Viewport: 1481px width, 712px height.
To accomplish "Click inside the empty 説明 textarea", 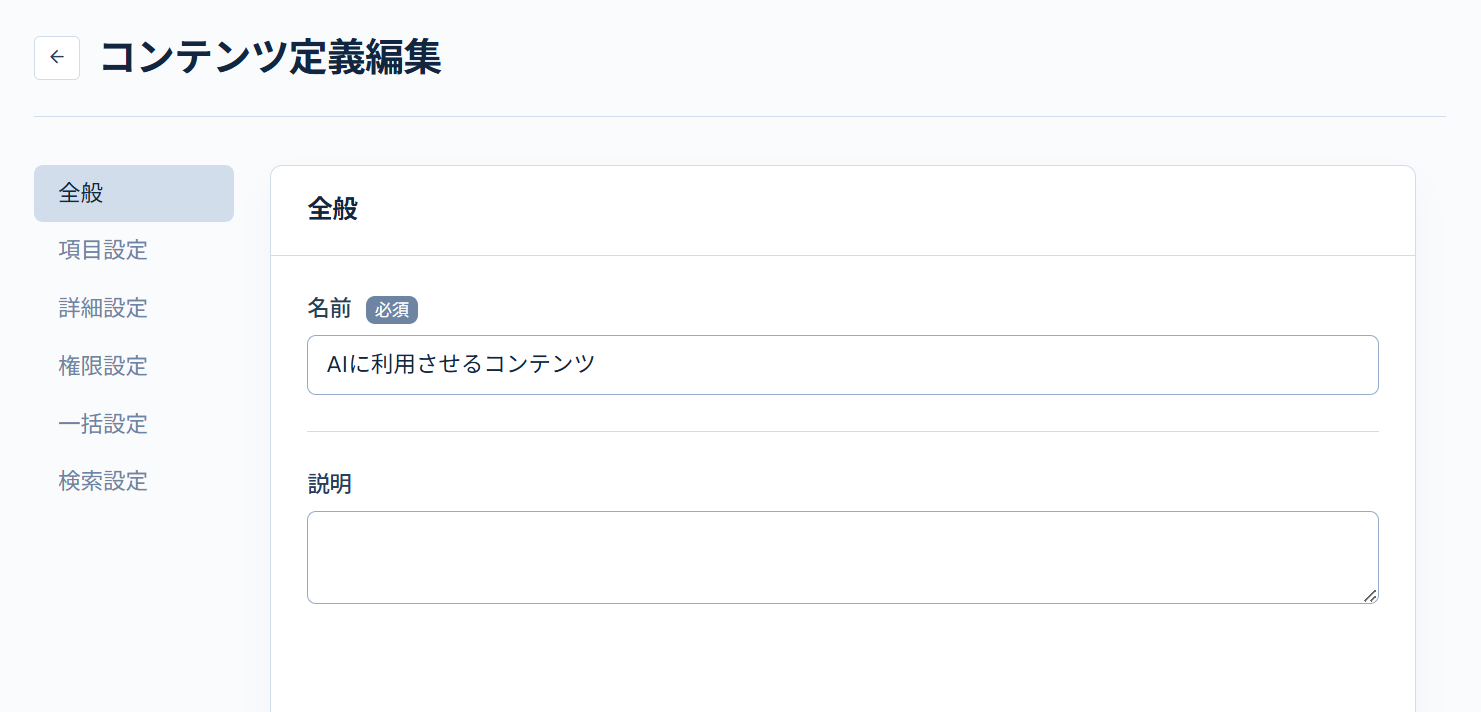I will click(842, 556).
